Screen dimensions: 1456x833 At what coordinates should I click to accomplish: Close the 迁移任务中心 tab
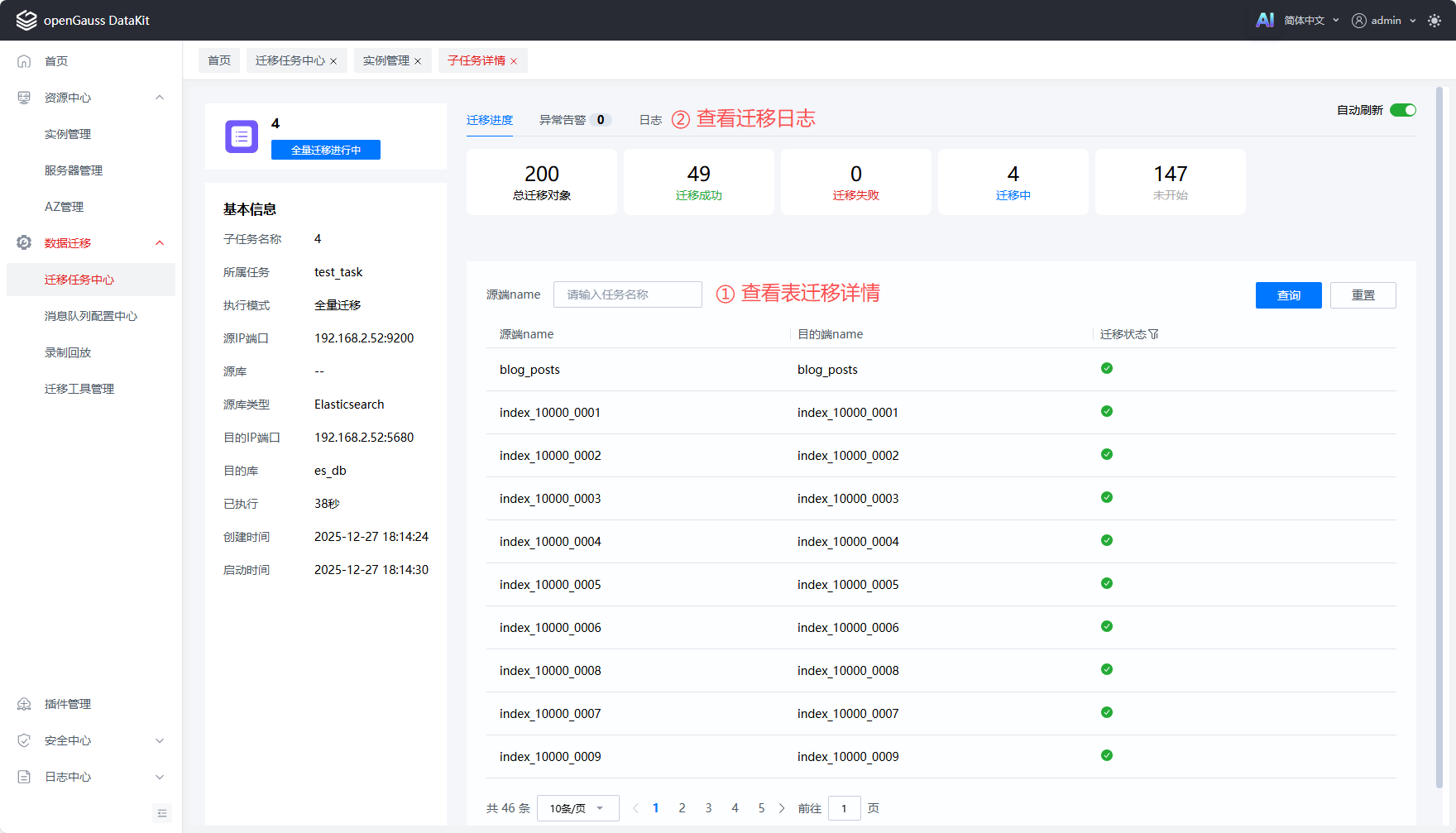click(333, 61)
